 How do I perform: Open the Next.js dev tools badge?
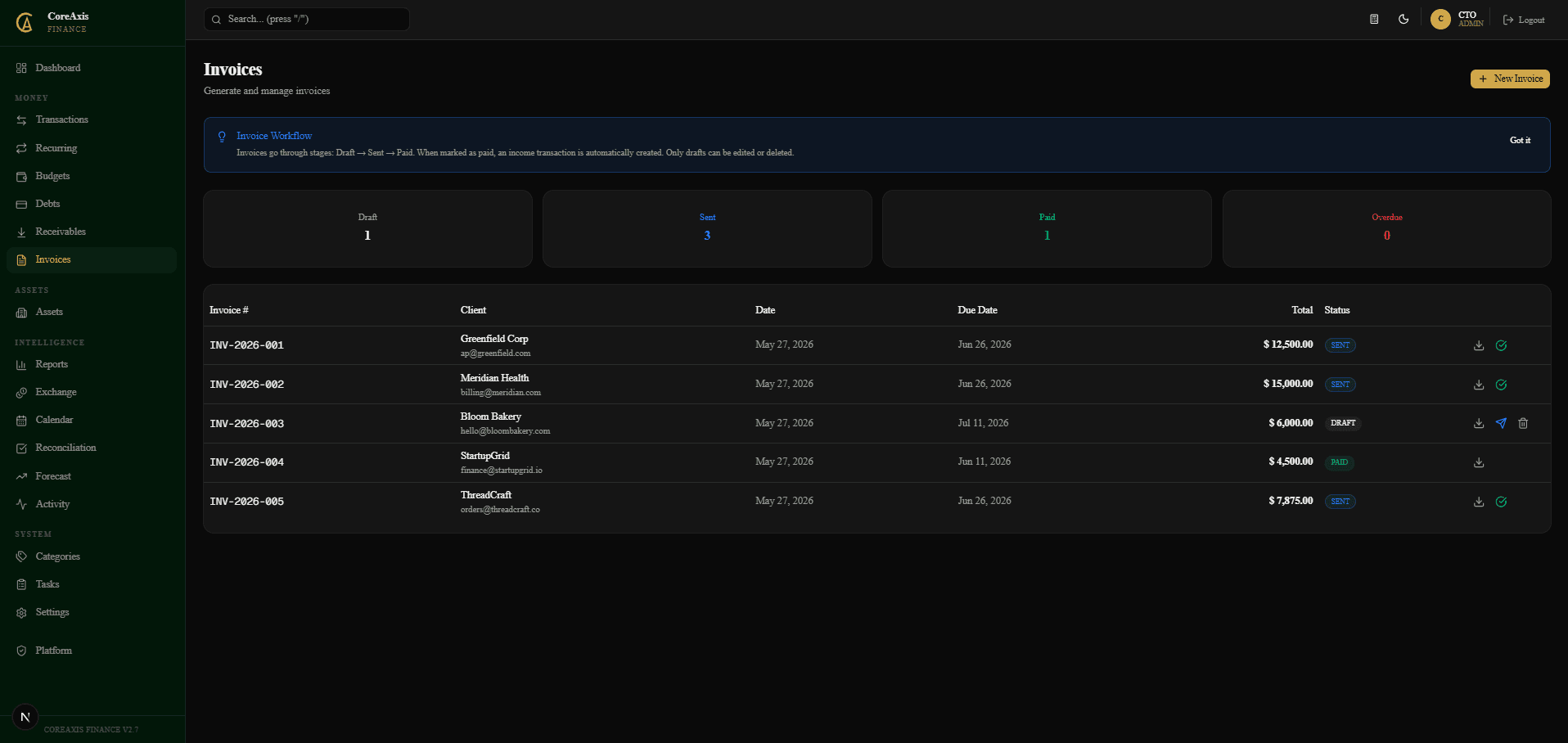25,717
